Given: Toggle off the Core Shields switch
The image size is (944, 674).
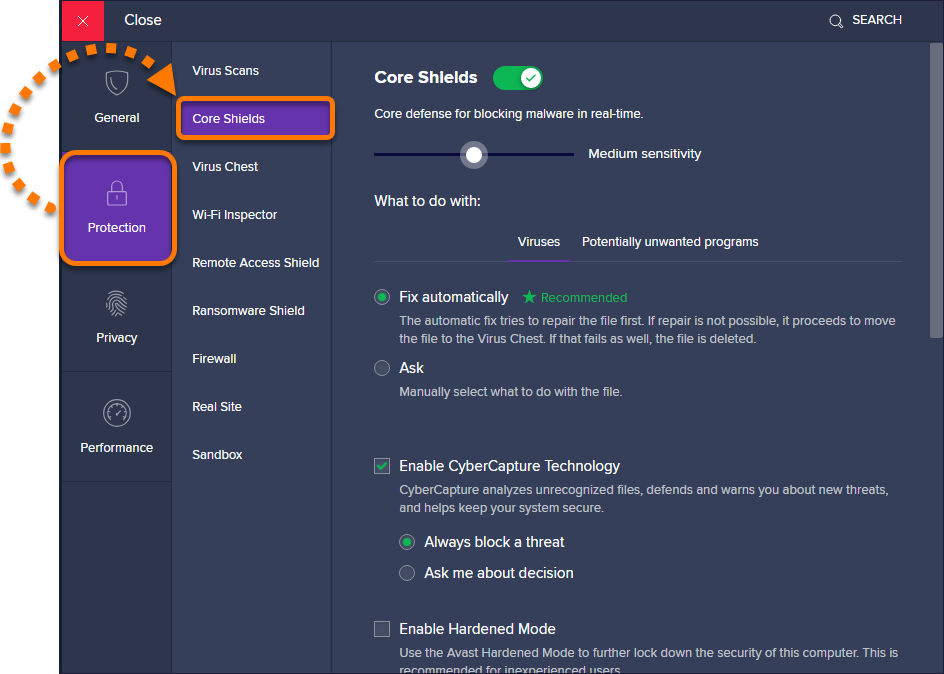Looking at the screenshot, I should (x=517, y=77).
